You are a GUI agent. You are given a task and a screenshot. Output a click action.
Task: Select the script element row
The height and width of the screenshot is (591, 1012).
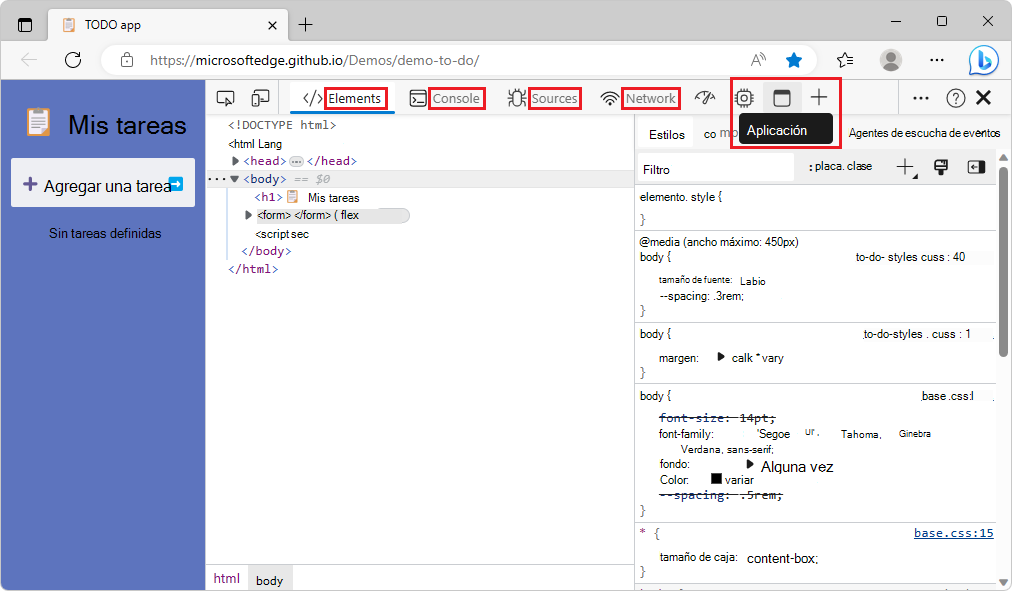[282, 234]
